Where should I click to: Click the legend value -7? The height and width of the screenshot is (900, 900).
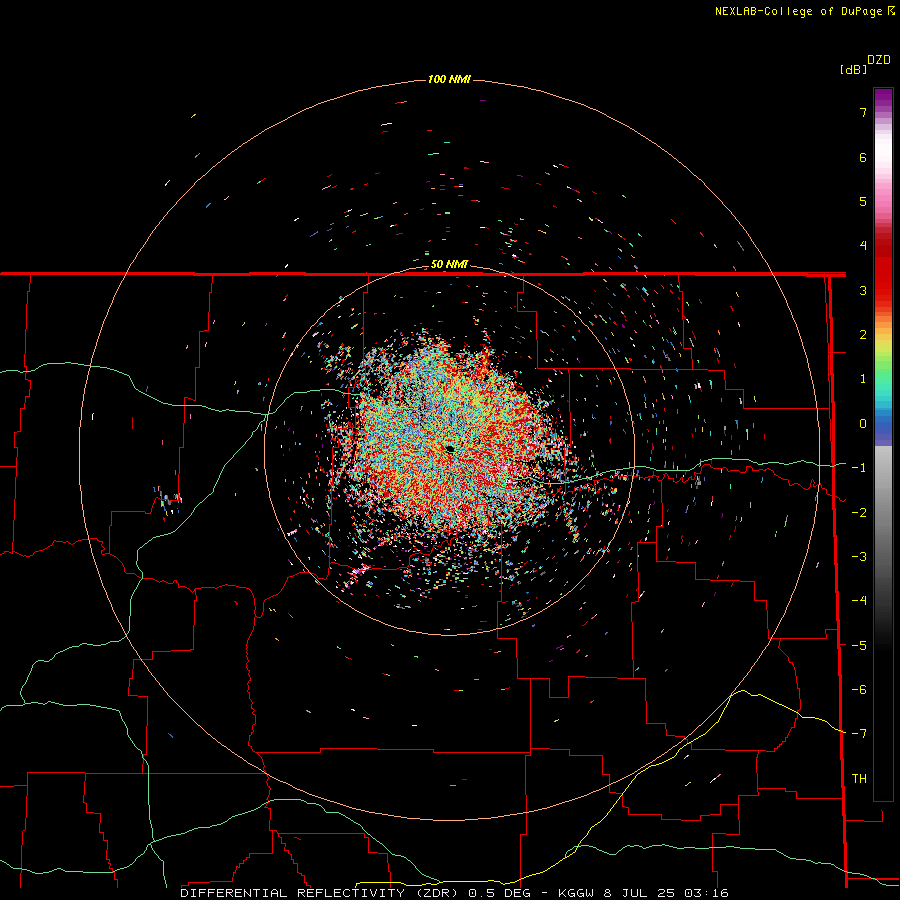[859, 734]
